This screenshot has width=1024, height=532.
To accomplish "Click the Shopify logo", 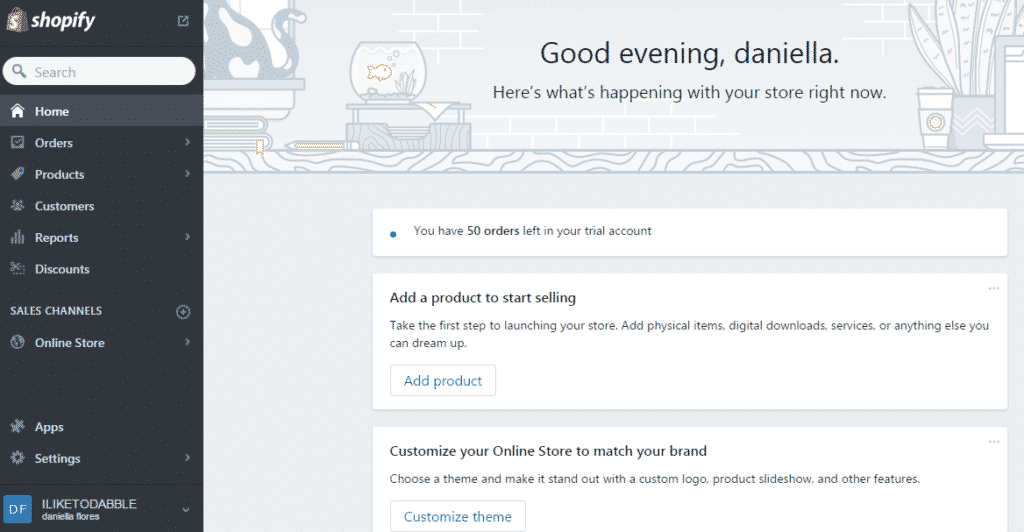I will (51, 20).
